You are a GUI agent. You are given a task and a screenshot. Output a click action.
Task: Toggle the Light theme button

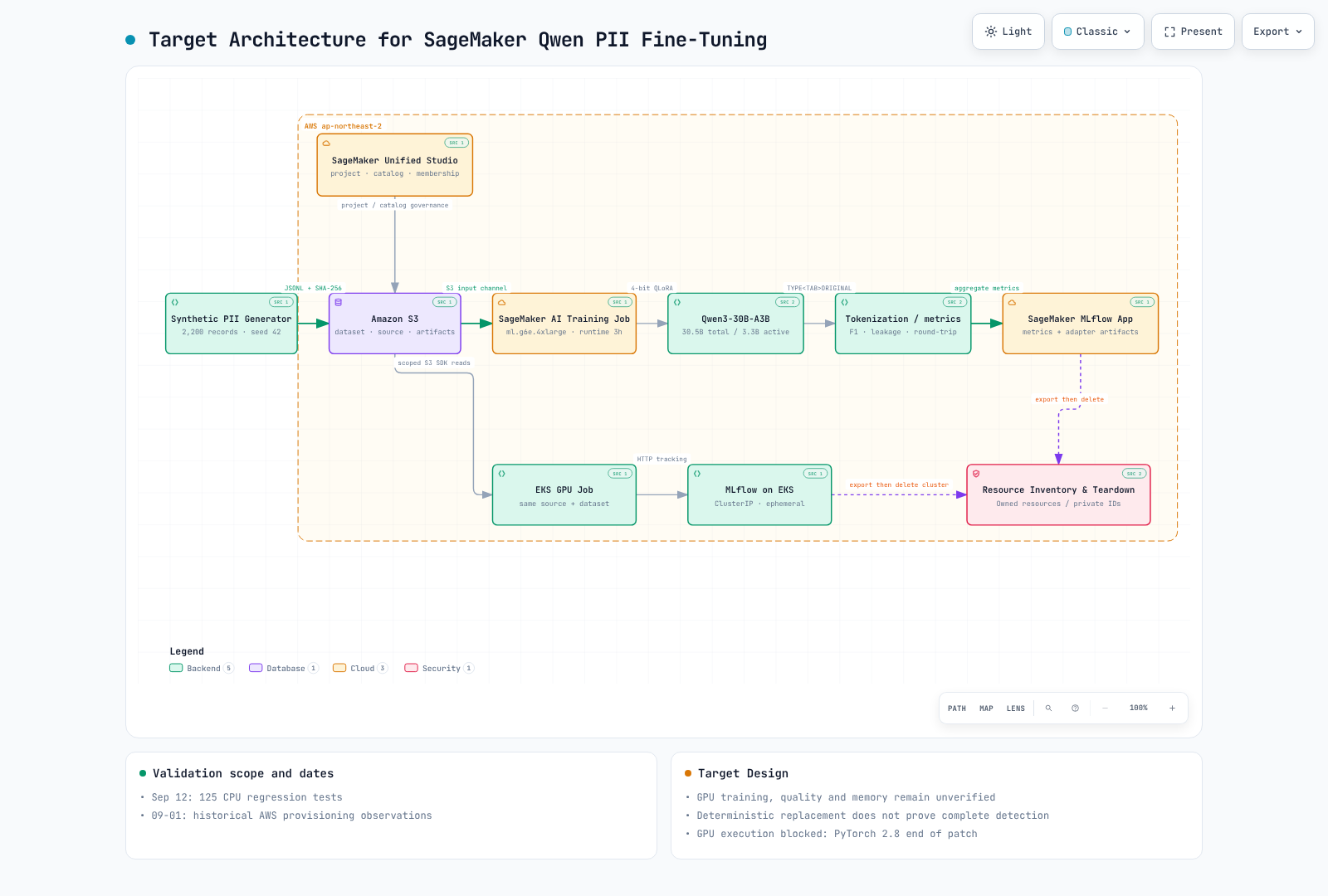(1008, 32)
